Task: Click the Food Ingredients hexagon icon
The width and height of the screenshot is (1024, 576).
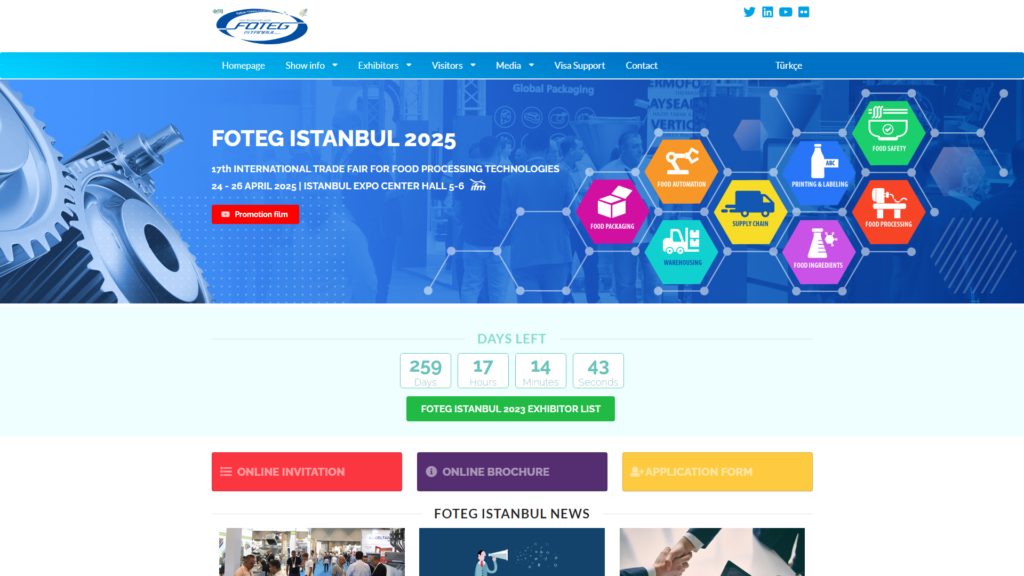Action: [819, 251]
